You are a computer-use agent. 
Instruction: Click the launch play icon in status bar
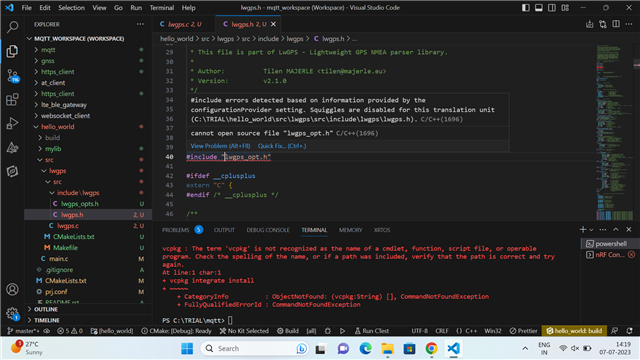(342, 331)
